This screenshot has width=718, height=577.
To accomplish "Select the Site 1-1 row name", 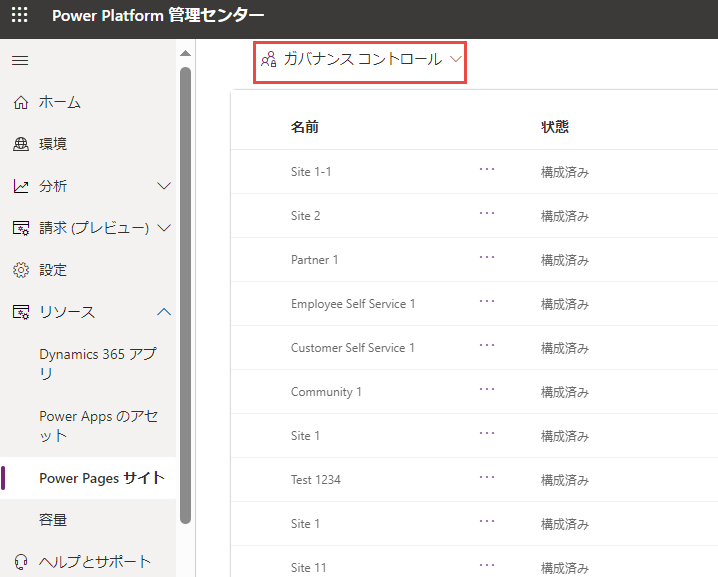I will (311, 172).
